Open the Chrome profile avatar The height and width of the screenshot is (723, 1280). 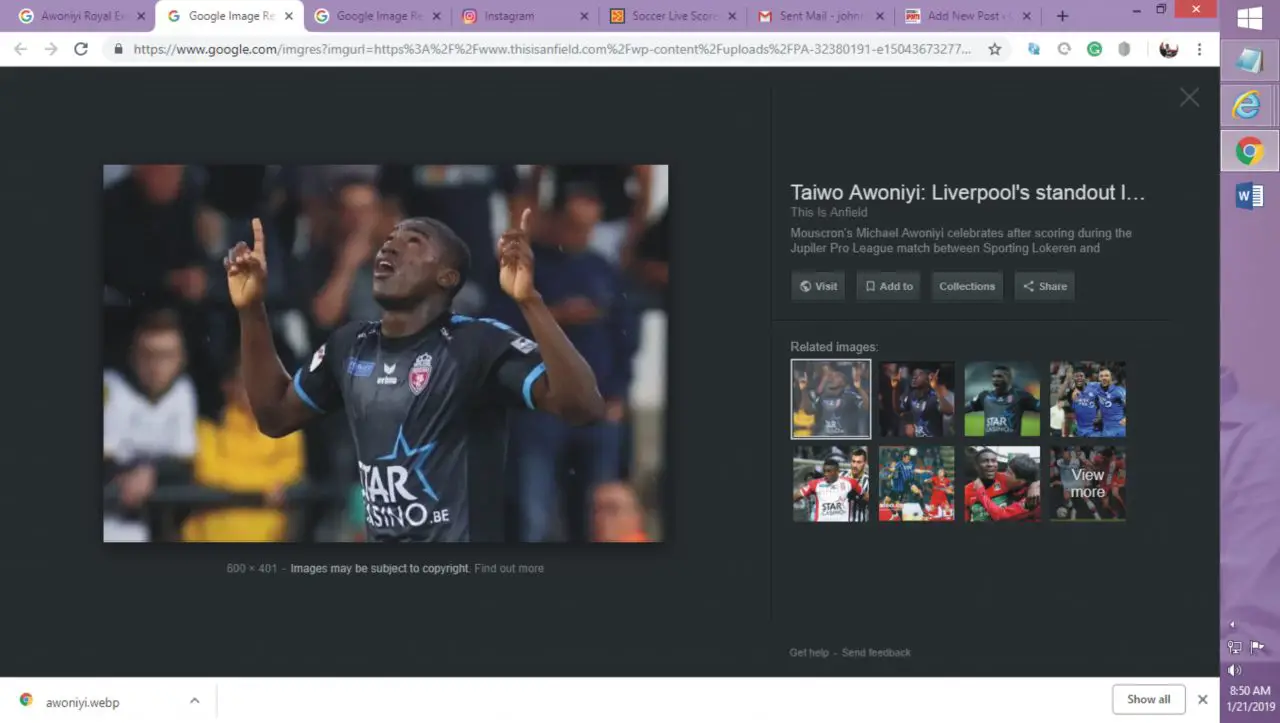tap(1168, 49)
